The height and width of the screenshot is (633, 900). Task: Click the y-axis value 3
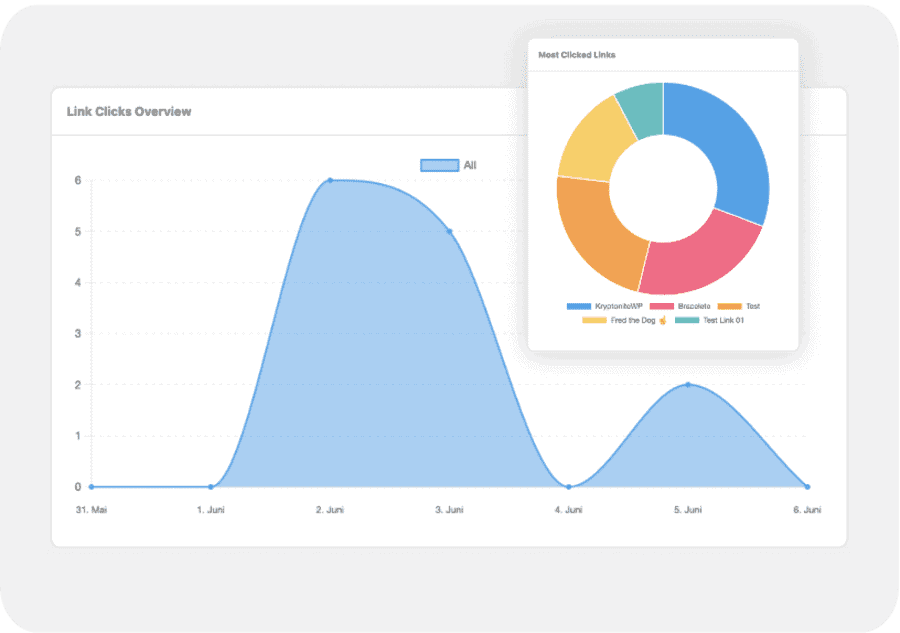(x=77, y=333)
